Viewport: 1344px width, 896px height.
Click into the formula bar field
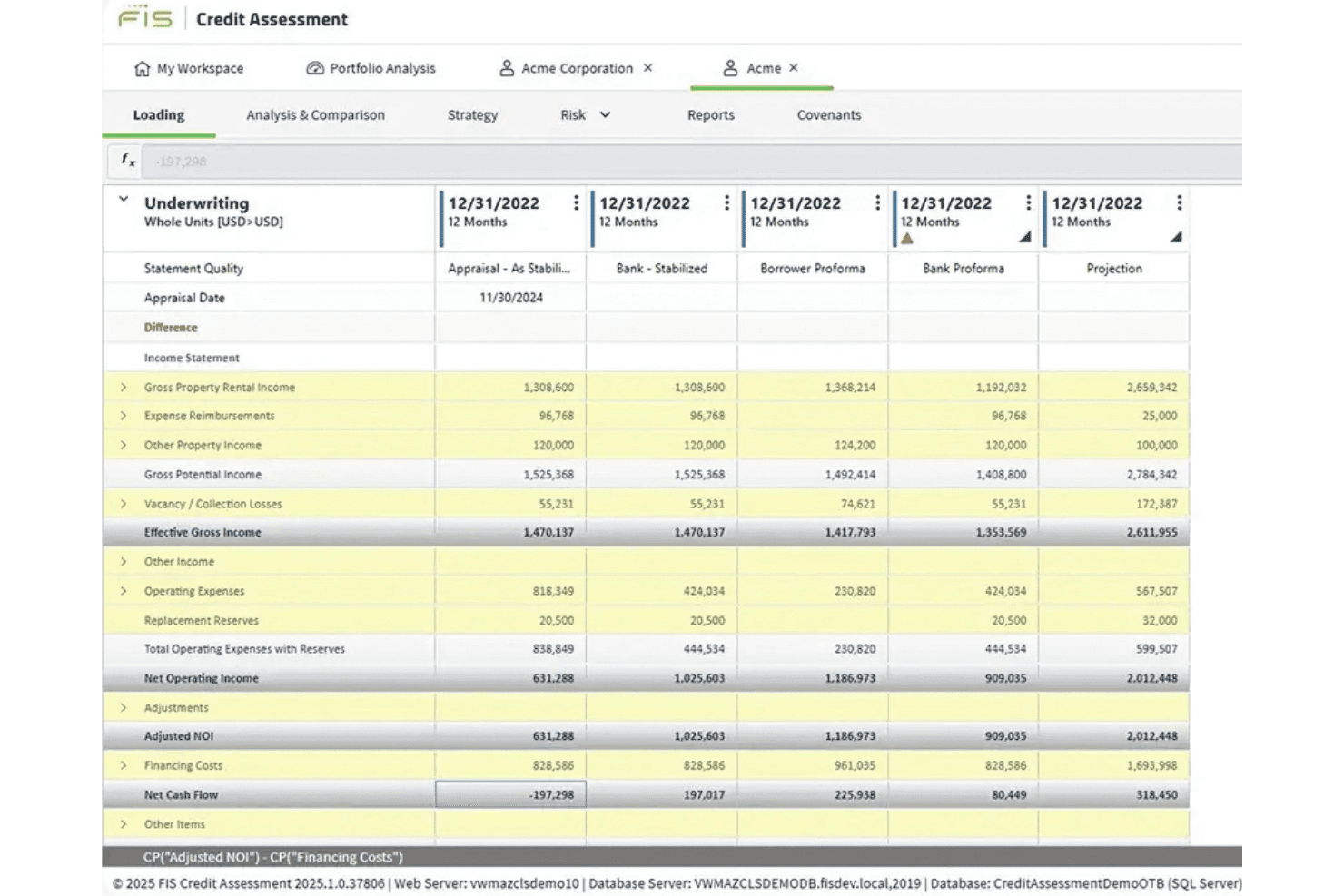pyautogui.click(x=692, y=162)
